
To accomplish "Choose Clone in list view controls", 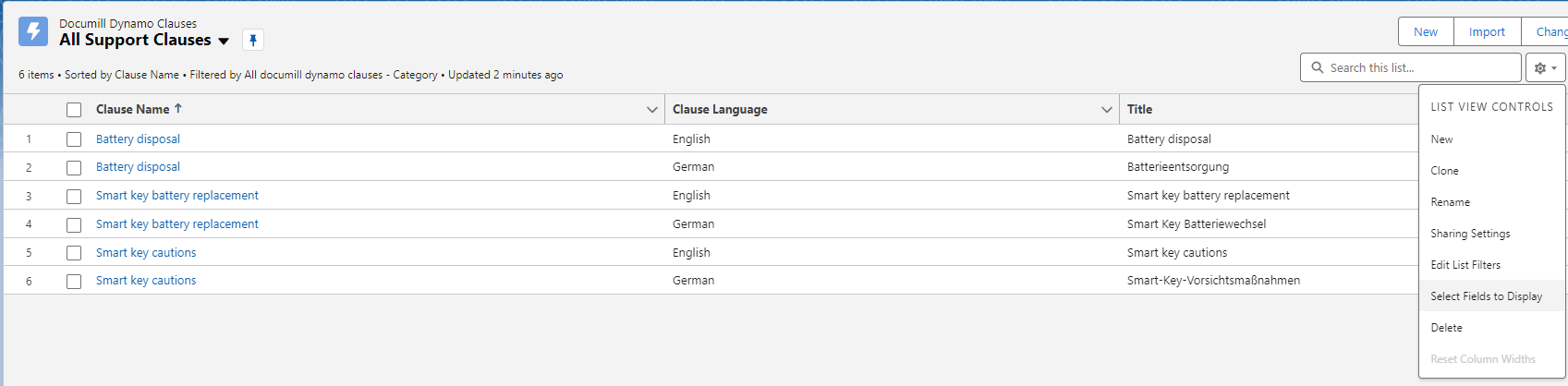I will pos(1444,171).
